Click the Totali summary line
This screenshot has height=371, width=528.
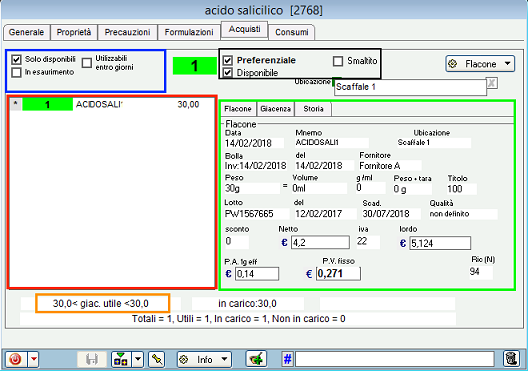click(x=238, y=319)
